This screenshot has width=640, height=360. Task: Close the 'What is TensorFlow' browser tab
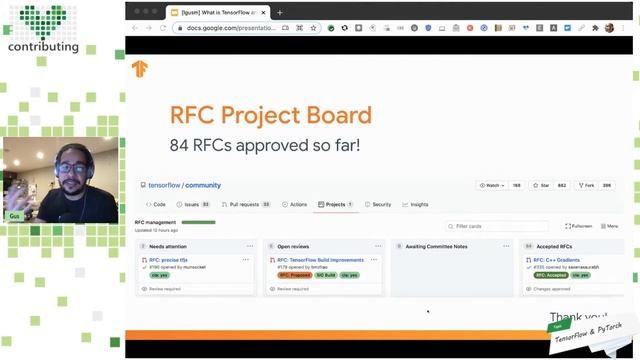[x=263, y=13]
